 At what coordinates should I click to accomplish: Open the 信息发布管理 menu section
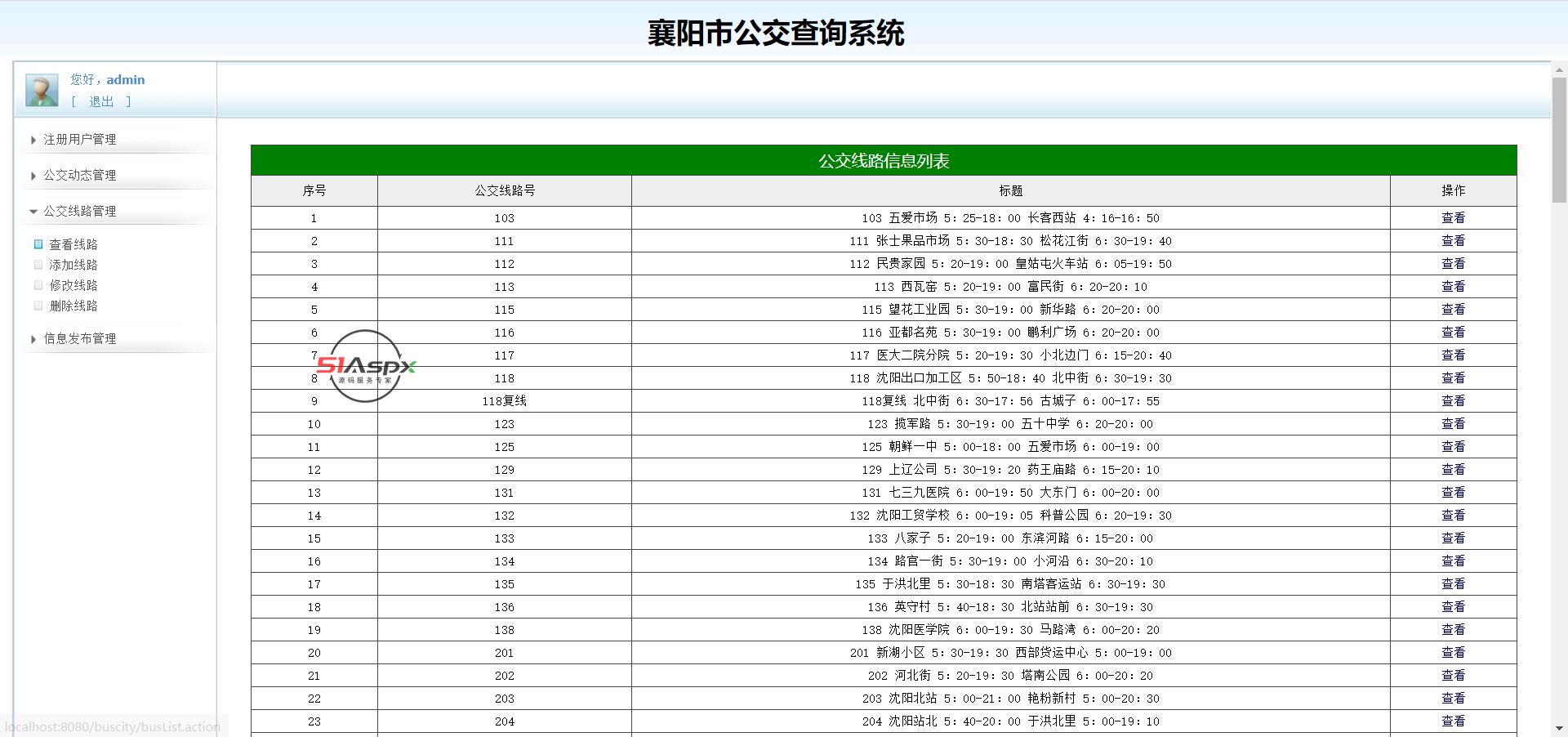click(80, 339)
